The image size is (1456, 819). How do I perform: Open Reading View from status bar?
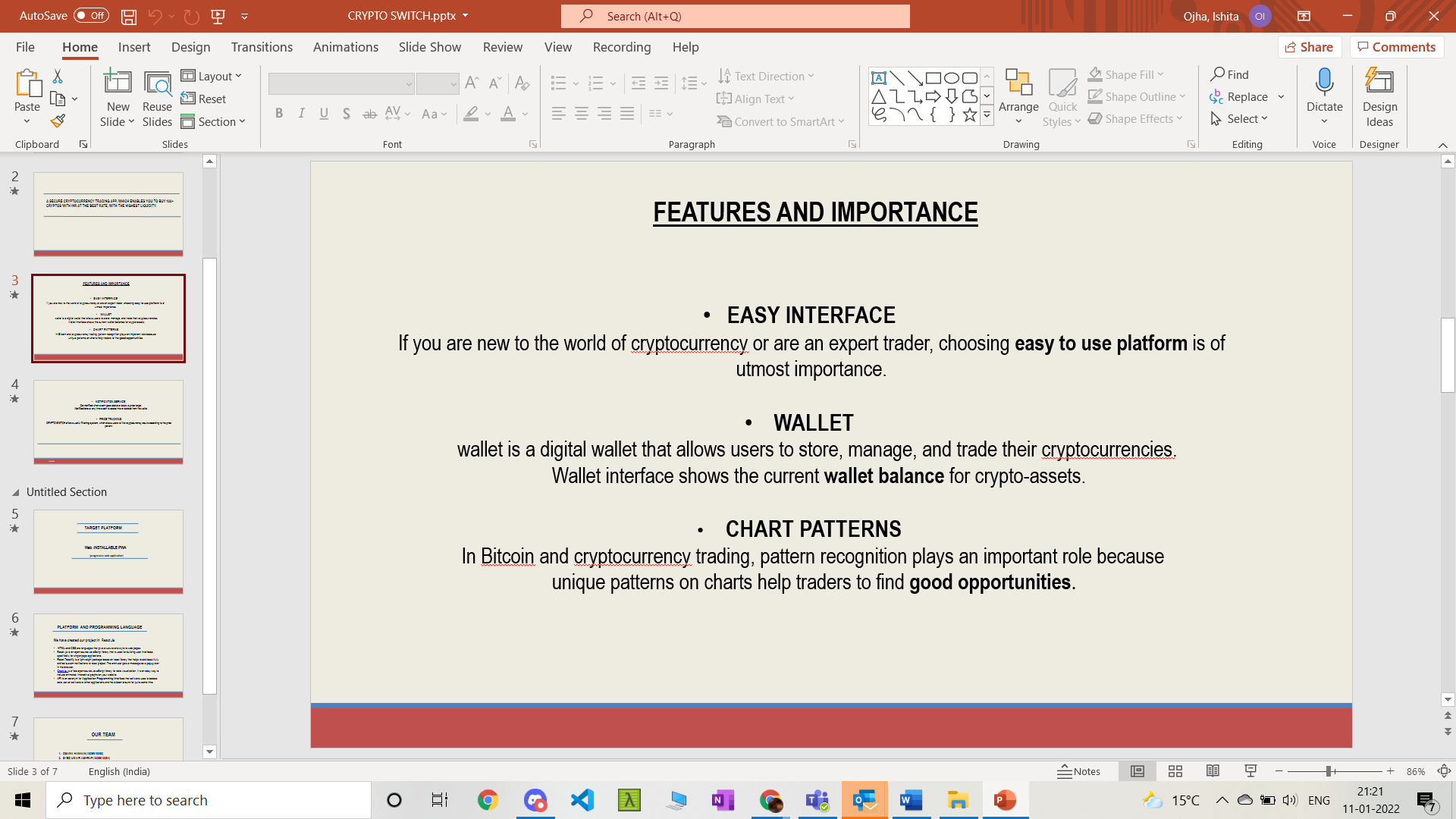[x=1213, y=771]
